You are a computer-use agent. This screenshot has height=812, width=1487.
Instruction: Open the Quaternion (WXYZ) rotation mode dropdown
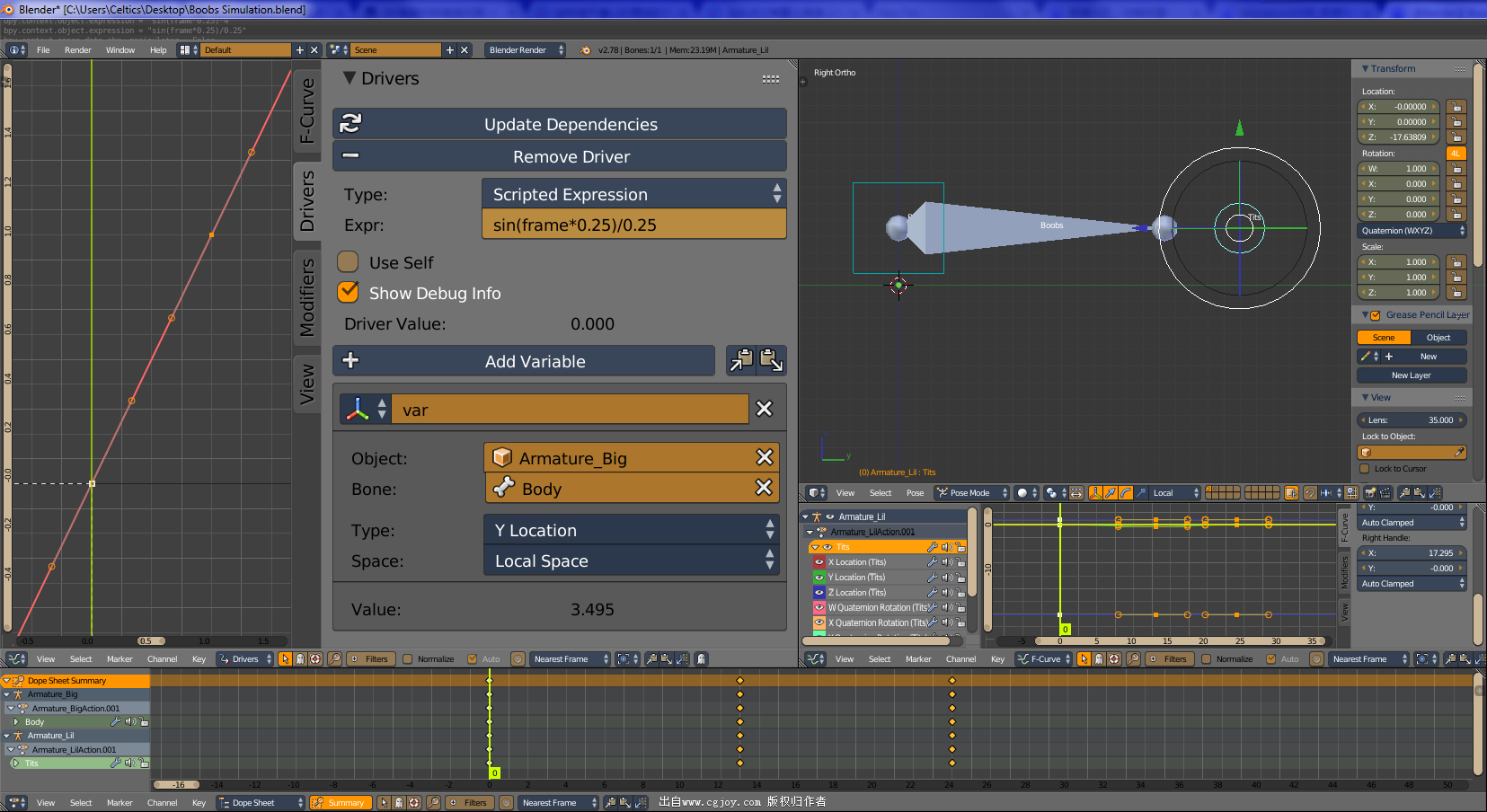1412,231
